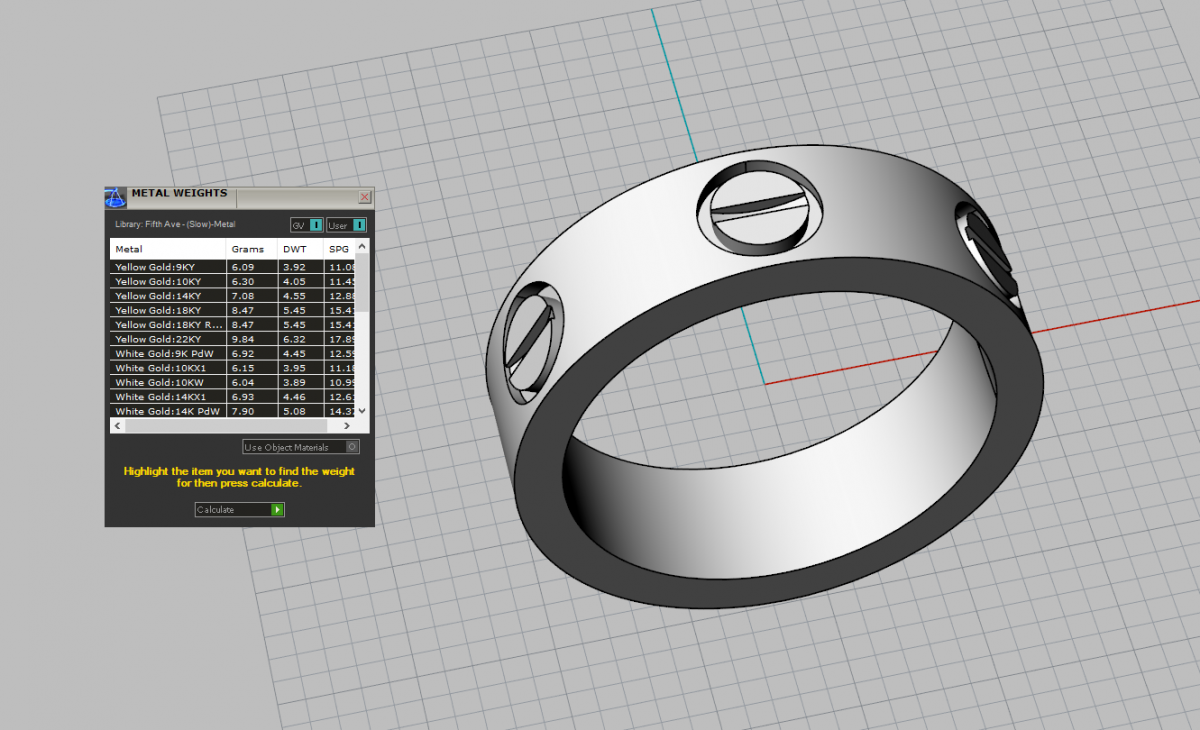
Task: Click the scroll-left arrow below the table
Action: click(x=117, y=425)
